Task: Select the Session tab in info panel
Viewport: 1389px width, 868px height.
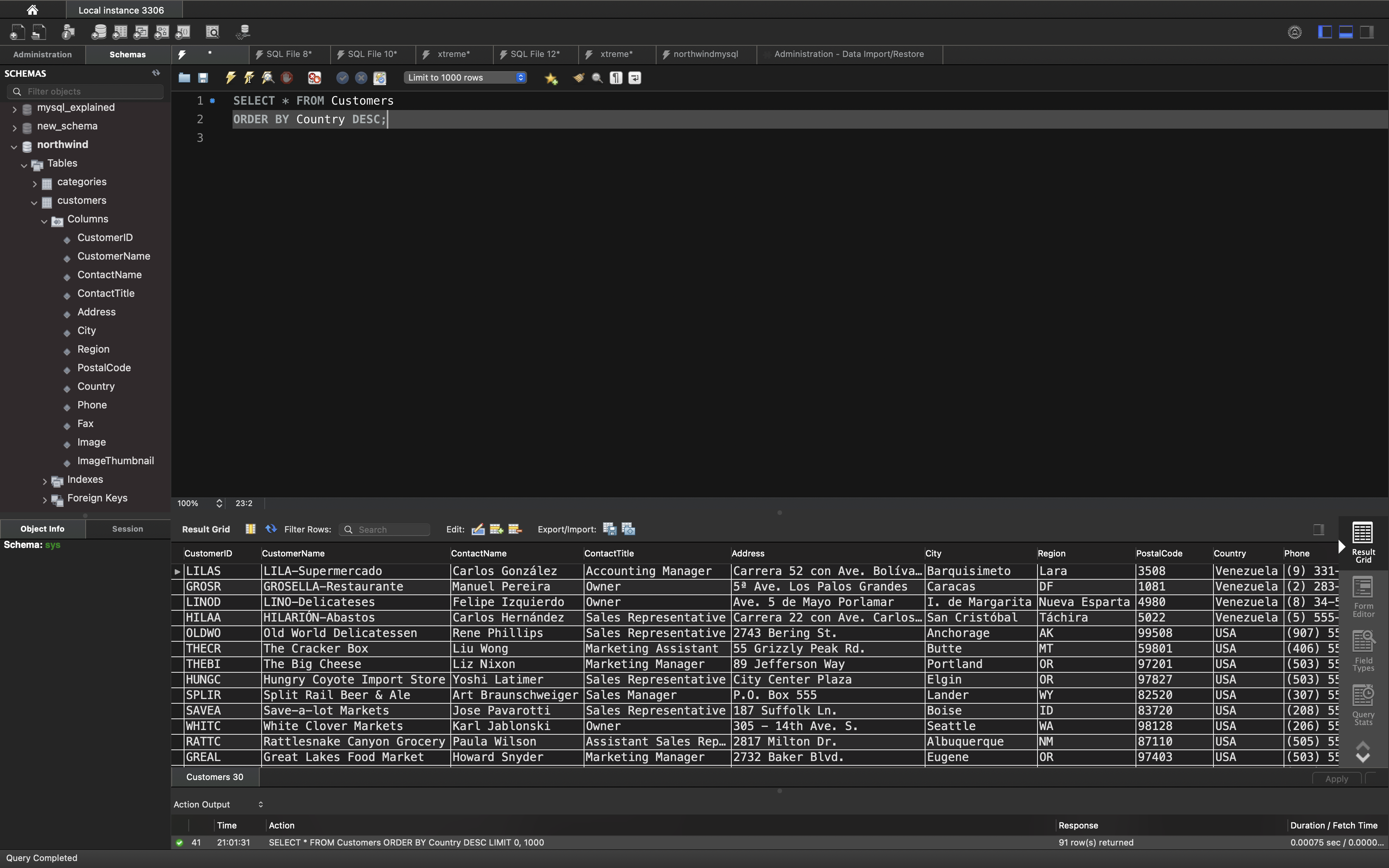Action: [x=128, y=529]
